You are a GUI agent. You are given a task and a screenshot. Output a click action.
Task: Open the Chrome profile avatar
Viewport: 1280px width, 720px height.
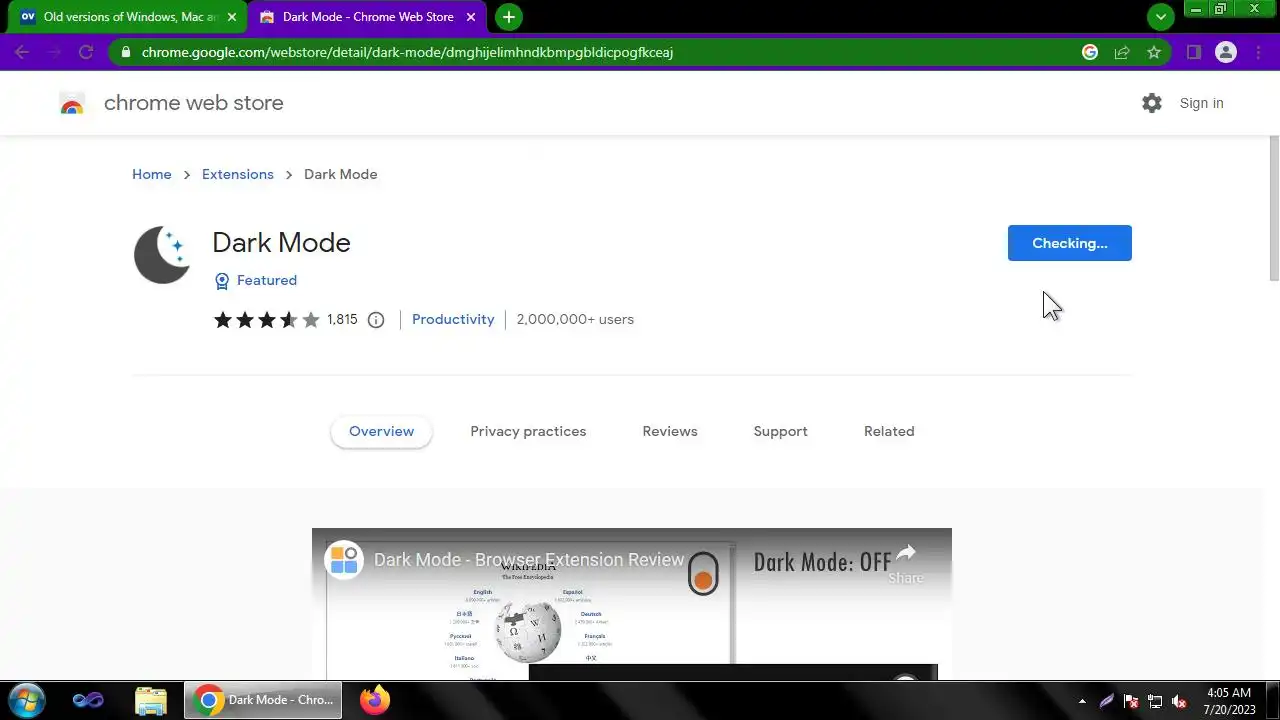(x=1226, y=52)
